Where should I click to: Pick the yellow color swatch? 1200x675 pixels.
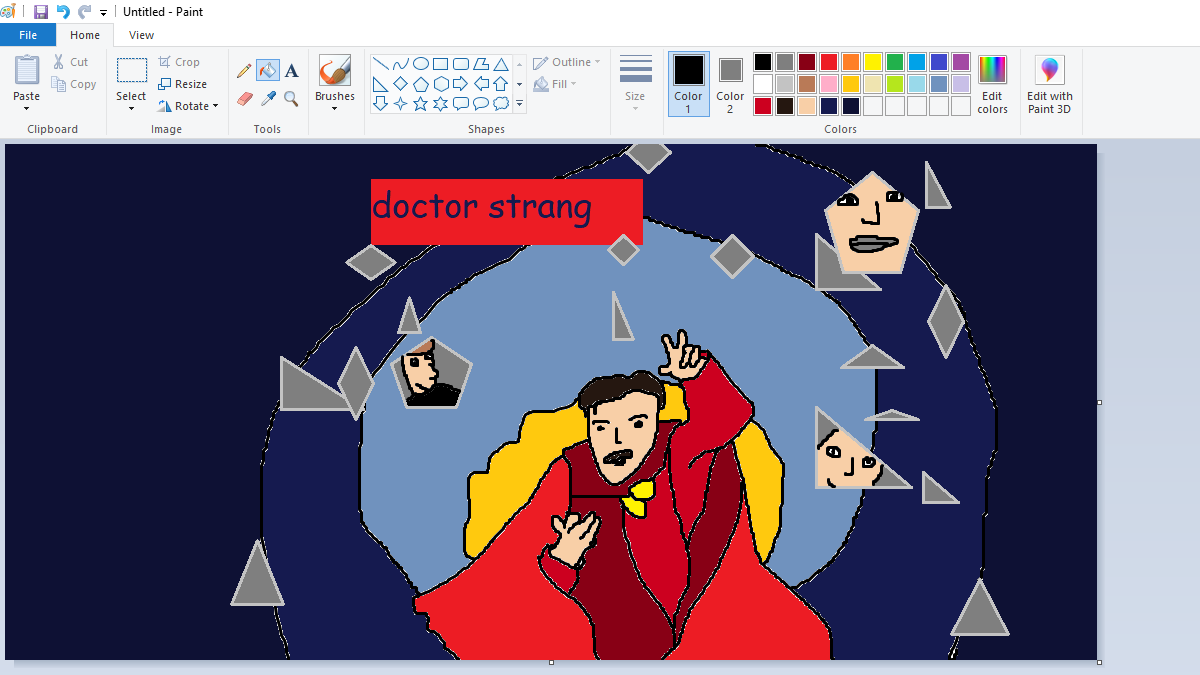pyautogui.click(x=873, y=62)
